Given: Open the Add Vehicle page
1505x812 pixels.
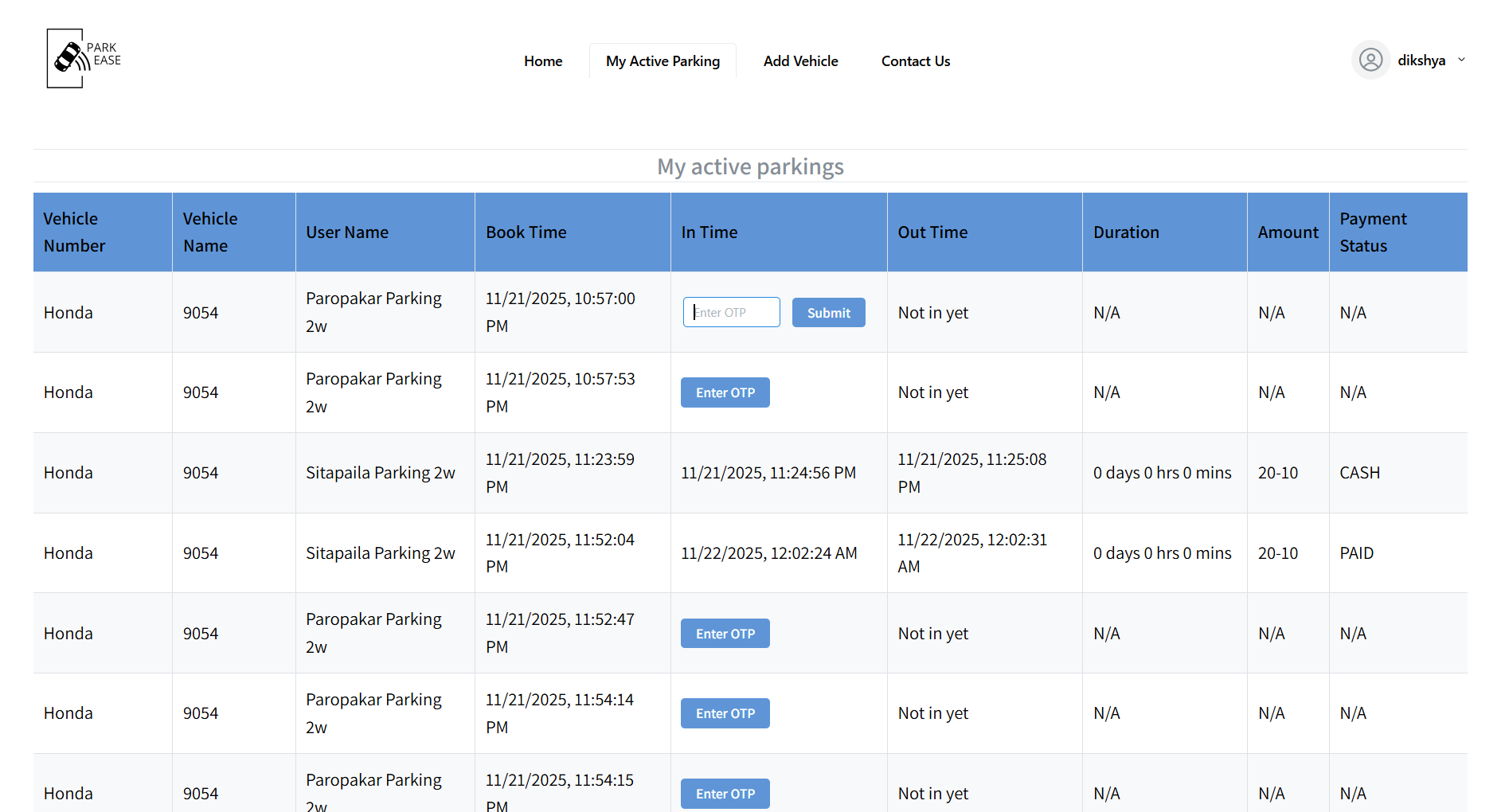Looking at the screenshot, I should pos(800,61).
